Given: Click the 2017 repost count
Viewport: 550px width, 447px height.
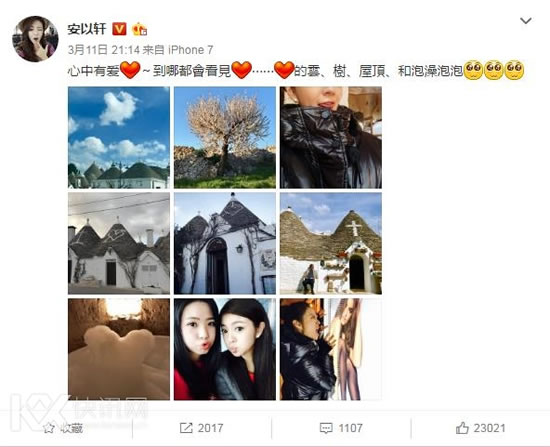Looking at the screenshot, I should coord(210,428).
